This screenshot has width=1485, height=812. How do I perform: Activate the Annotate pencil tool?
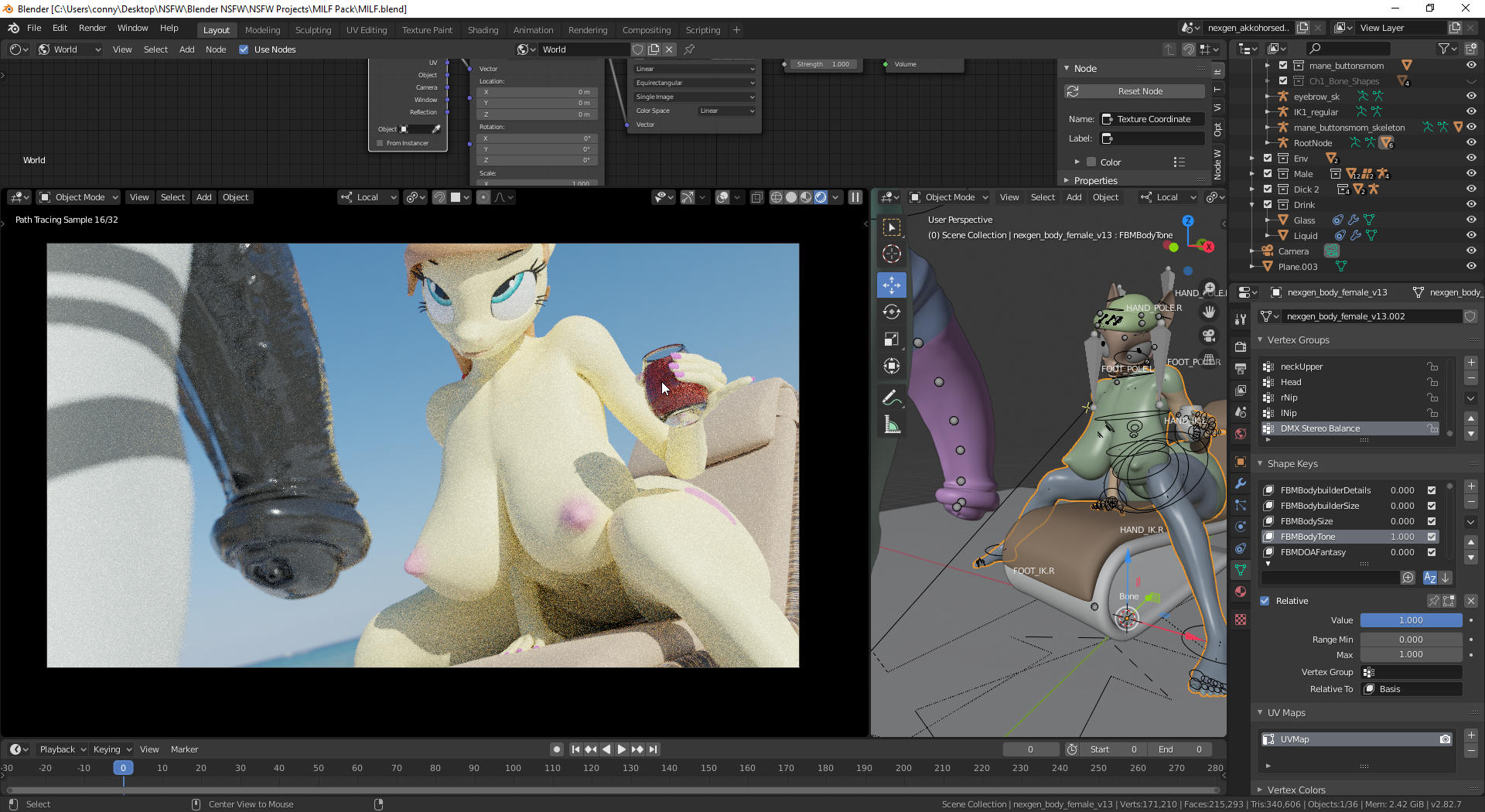[x=891, y=397]
